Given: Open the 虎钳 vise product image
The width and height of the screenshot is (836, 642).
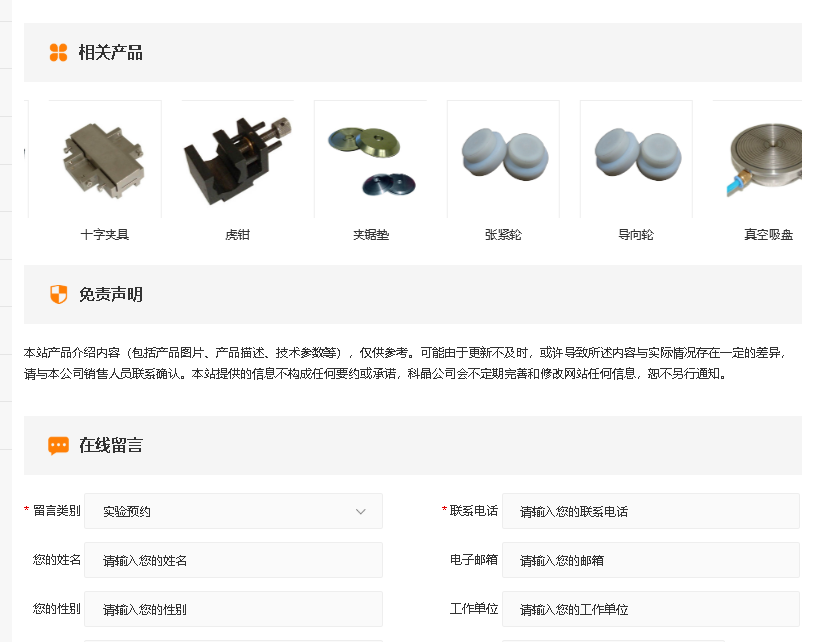Looking at the screenshot, I should 237,159.
